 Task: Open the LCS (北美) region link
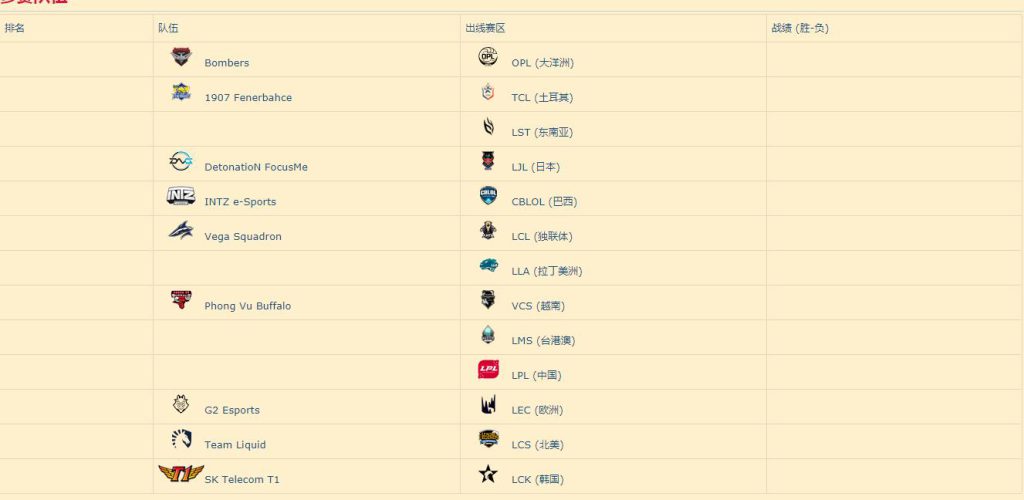(x=536, y=445)
